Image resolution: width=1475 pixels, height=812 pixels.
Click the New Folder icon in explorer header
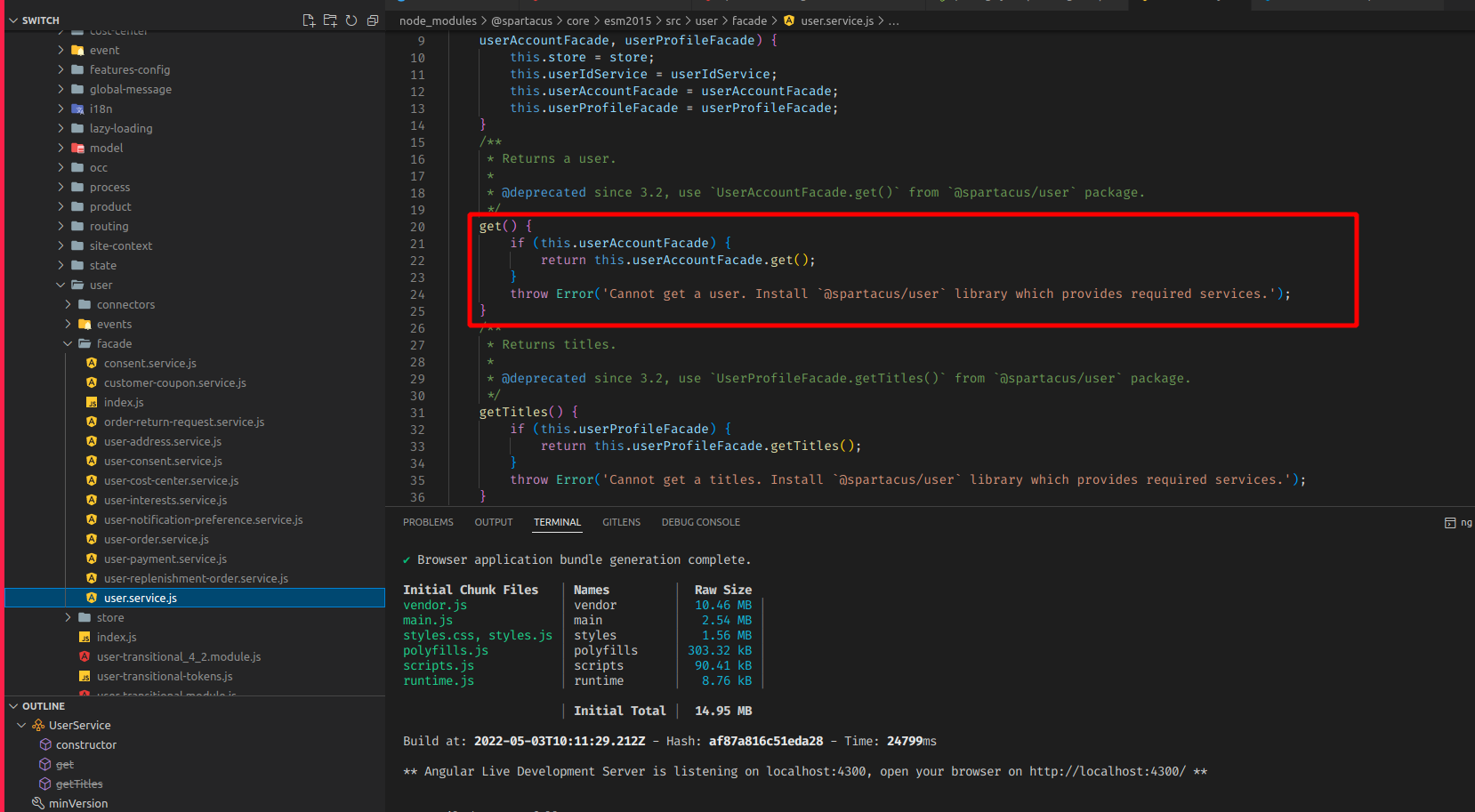point(330,20)
